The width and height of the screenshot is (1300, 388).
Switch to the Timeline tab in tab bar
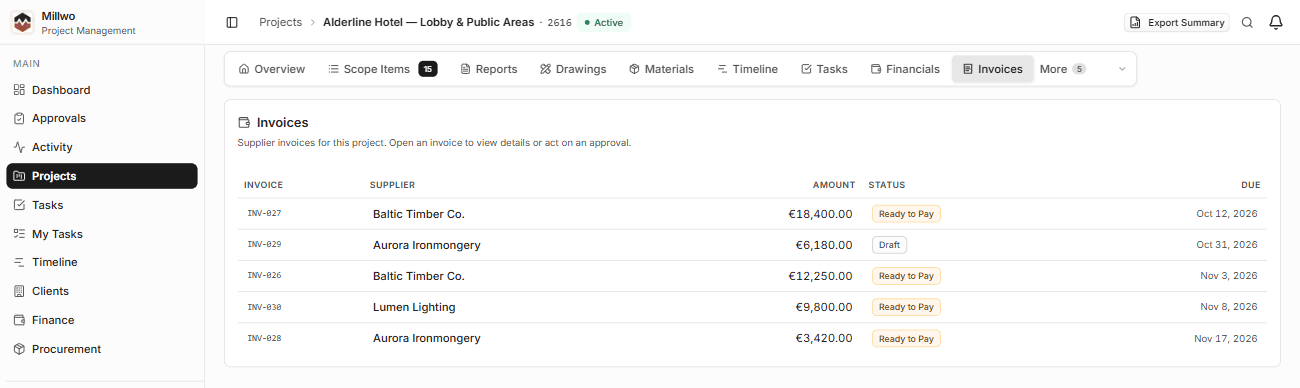[x=747, y=69]
